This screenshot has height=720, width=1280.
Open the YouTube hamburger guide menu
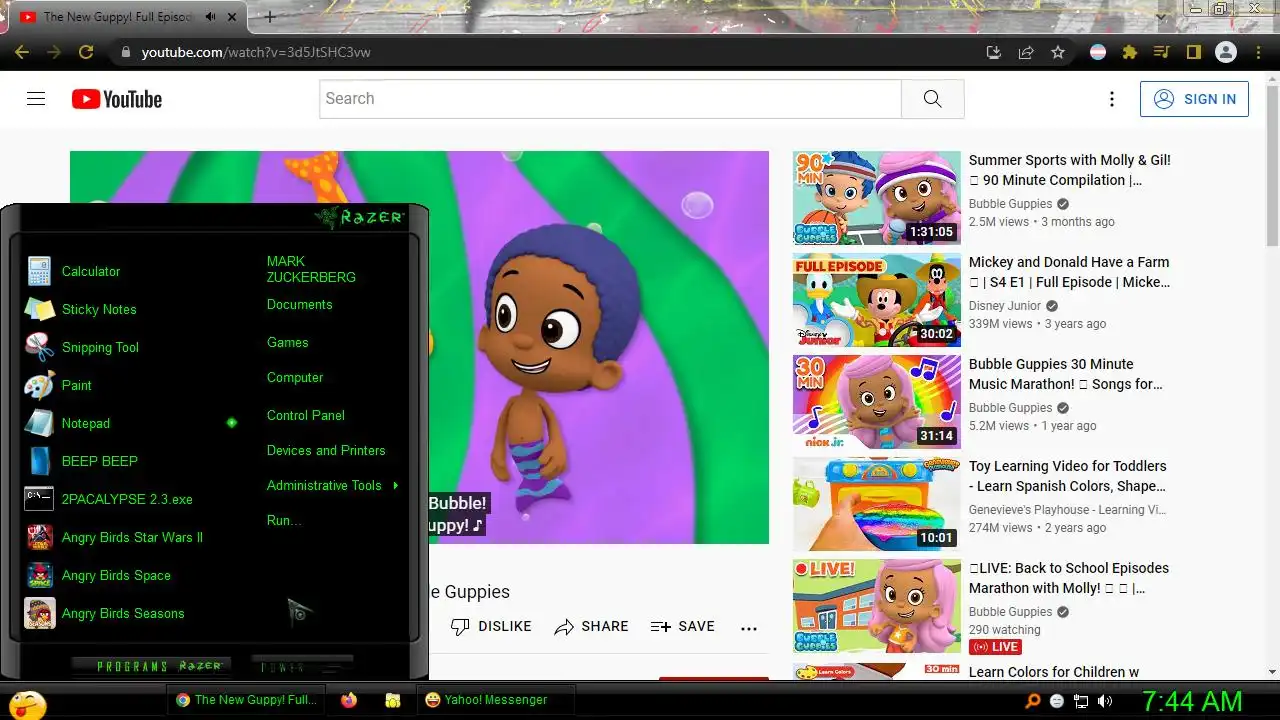pos(36,99)
